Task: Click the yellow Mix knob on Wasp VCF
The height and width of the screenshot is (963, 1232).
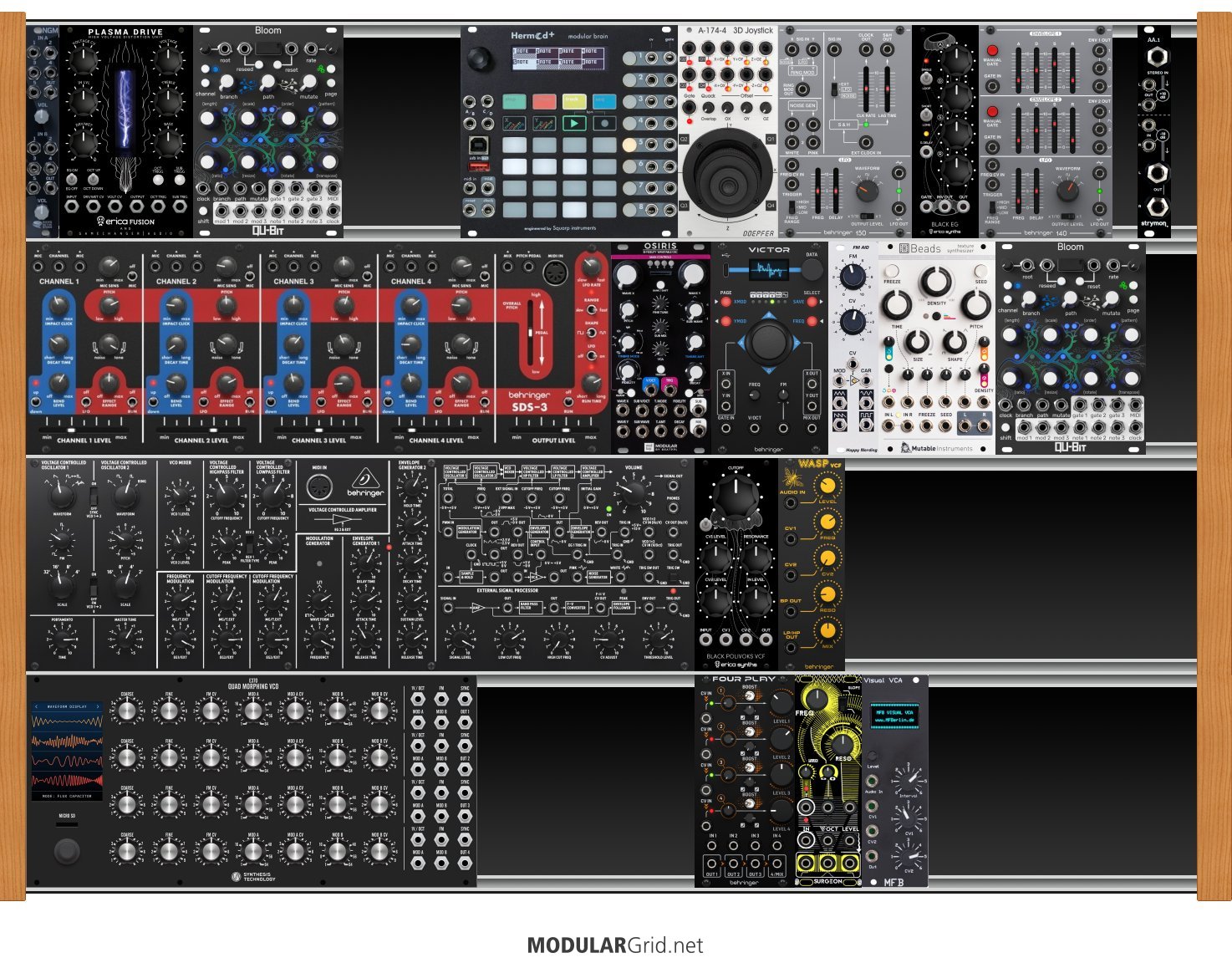Action: click(x=828, y=629)
